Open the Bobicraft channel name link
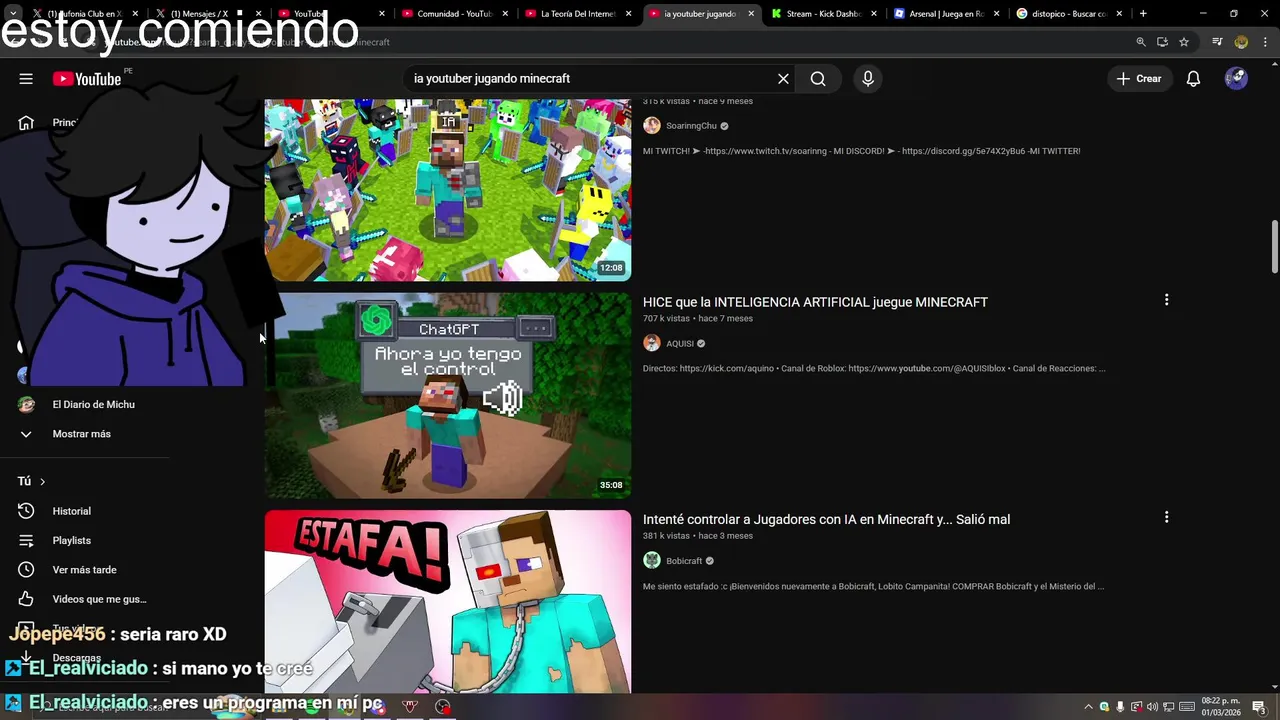1280x720 pixels. tap(684, 561)
